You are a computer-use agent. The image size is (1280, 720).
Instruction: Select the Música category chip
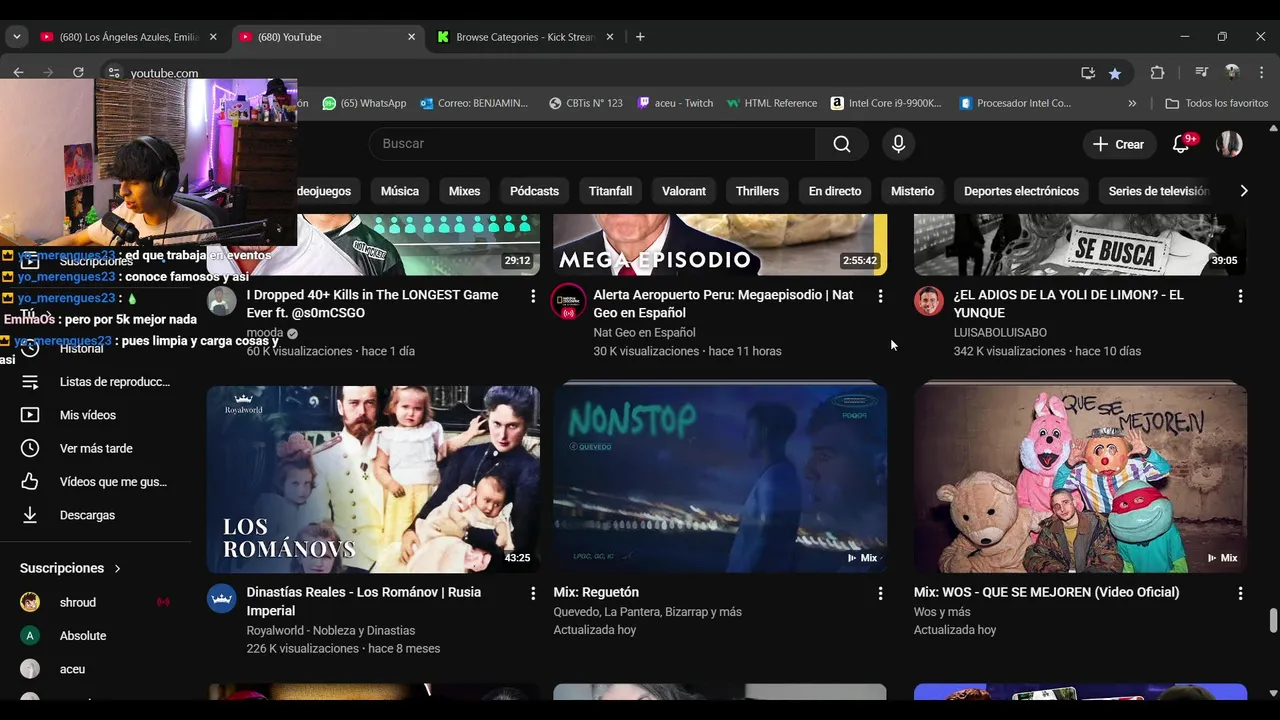400,191
